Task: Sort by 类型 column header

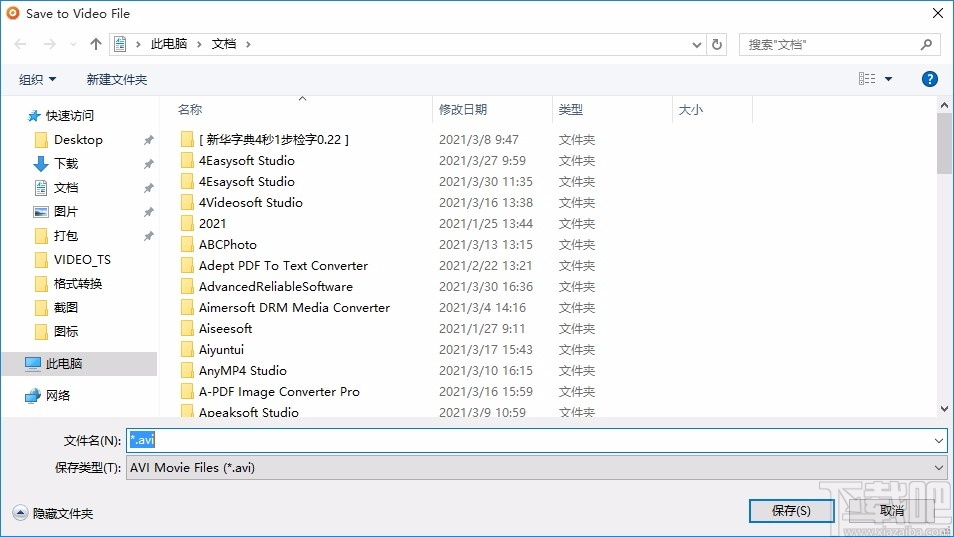Action: (571, 109)
